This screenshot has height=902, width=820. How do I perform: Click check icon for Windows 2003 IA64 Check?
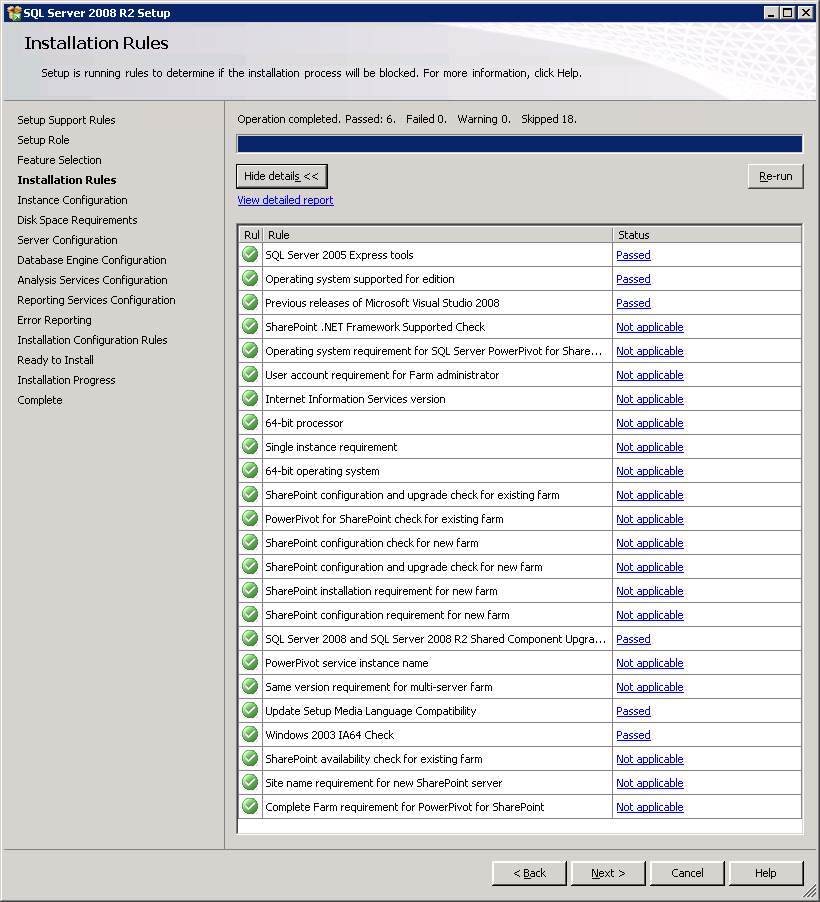click(250, 735)
